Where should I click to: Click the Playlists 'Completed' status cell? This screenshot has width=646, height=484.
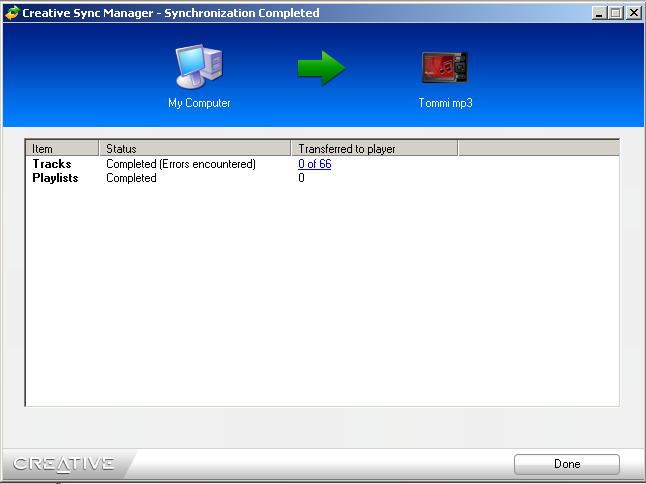(131, 178)
